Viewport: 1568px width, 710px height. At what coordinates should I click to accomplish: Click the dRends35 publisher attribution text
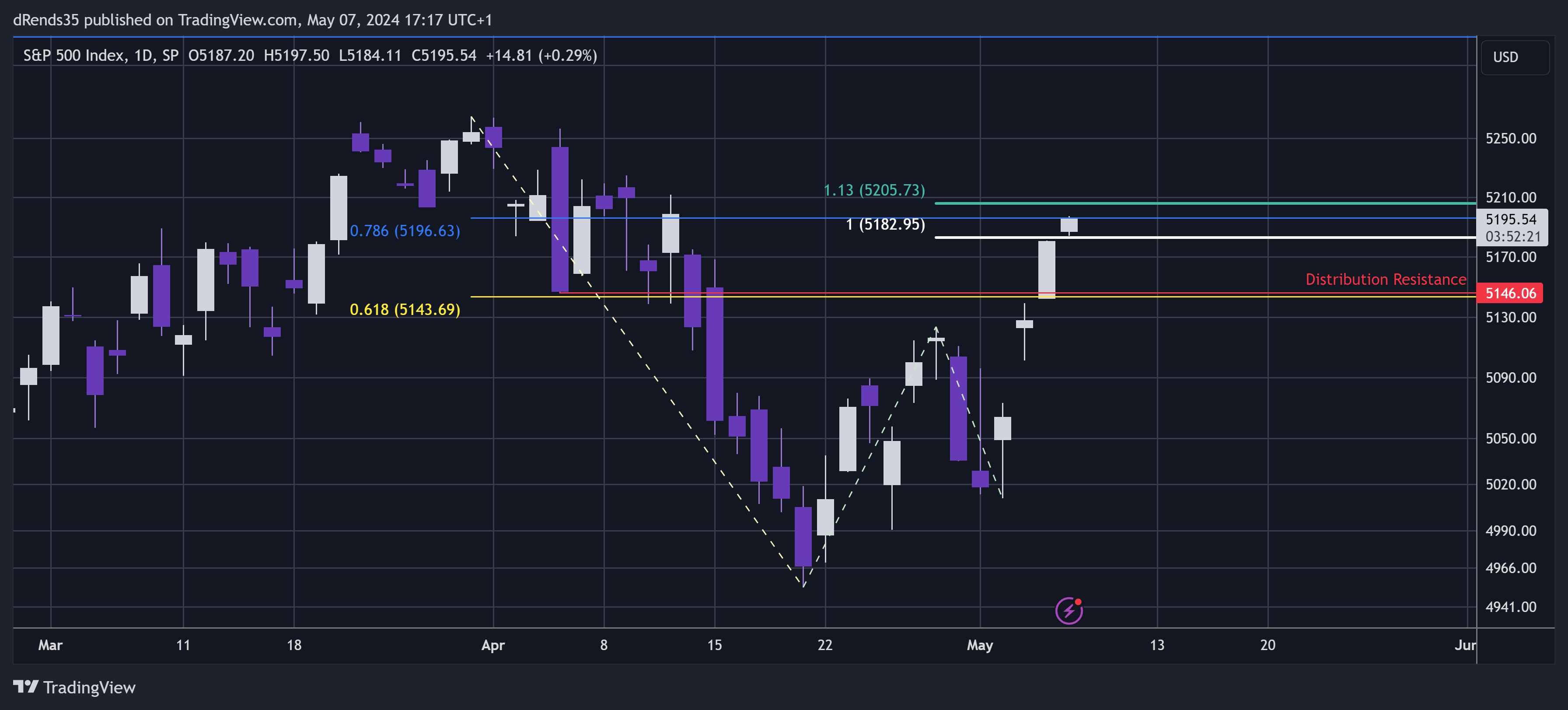[x=253, y=20]
